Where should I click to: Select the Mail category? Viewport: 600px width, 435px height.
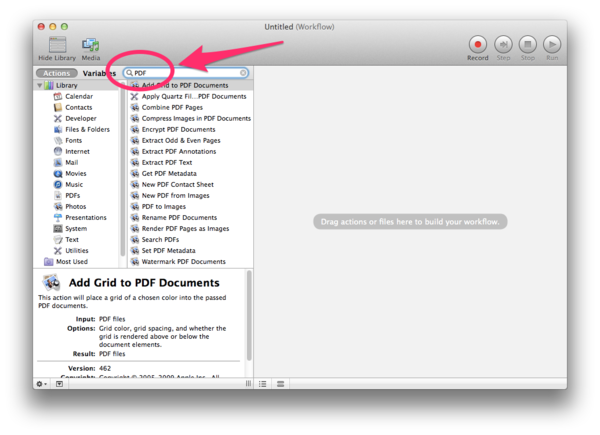coord(72,163)
